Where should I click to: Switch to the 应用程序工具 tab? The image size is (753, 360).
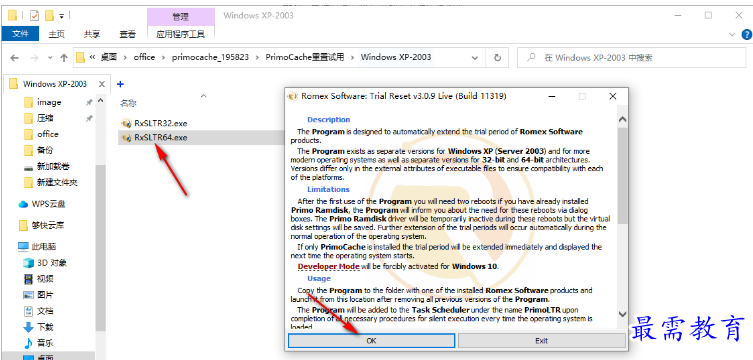click(x=181, y=34)
